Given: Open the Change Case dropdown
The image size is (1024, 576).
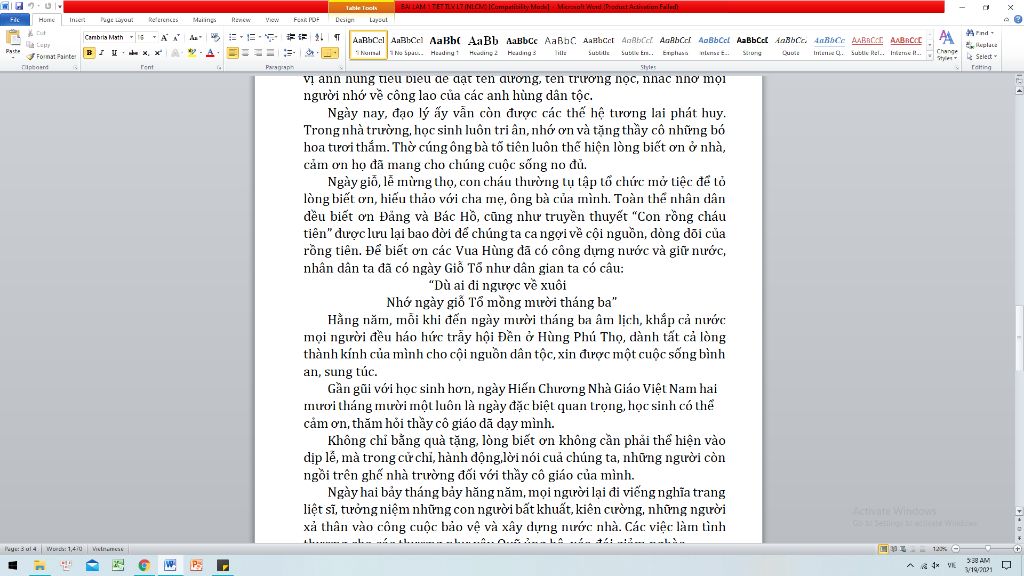Looking at the screenshot, I should tap(195, 38).
